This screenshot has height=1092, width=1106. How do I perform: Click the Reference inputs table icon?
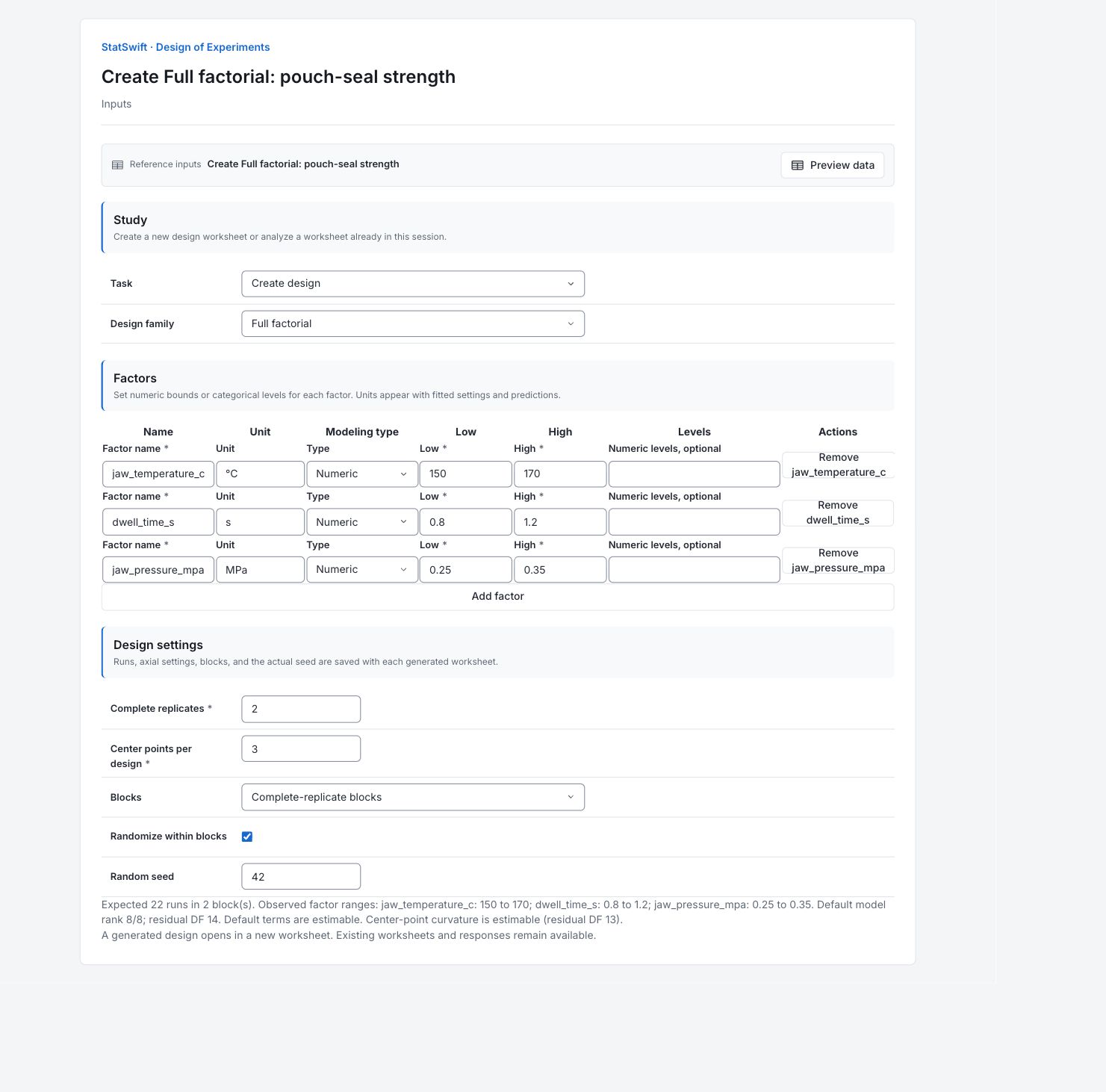pyautogui.click(x=117, y=165)
